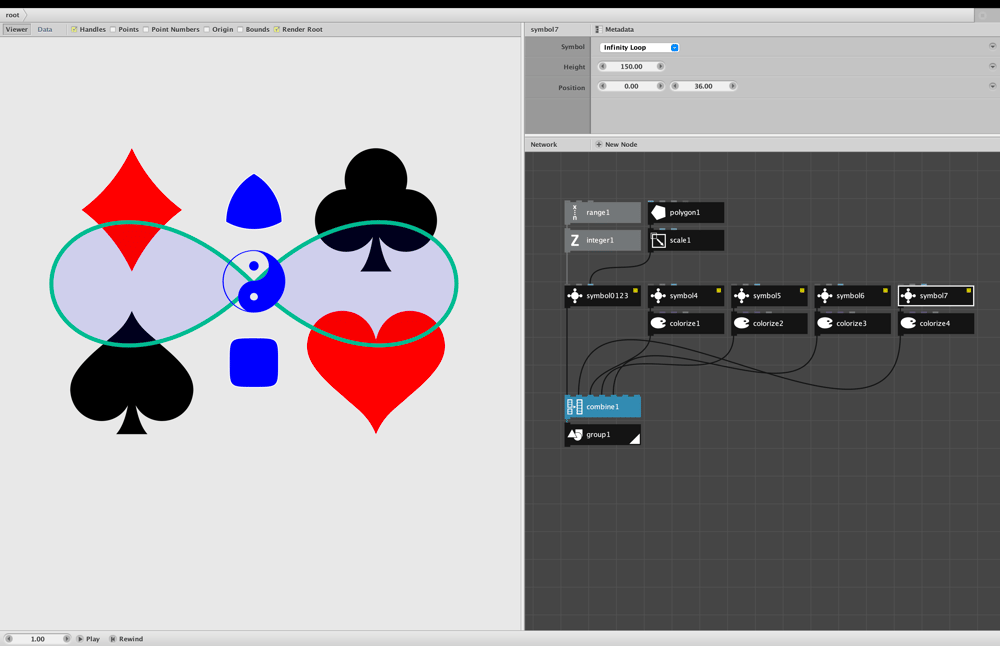Select the integer1 node Z icon

(x=575, y=240)
